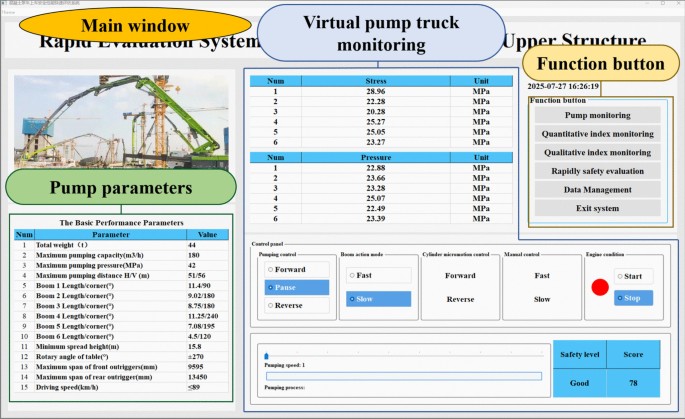Click The Basic Performance Parameters title
Image resolution: width=685 pixels, height=419 pixels.
point(121,223)
